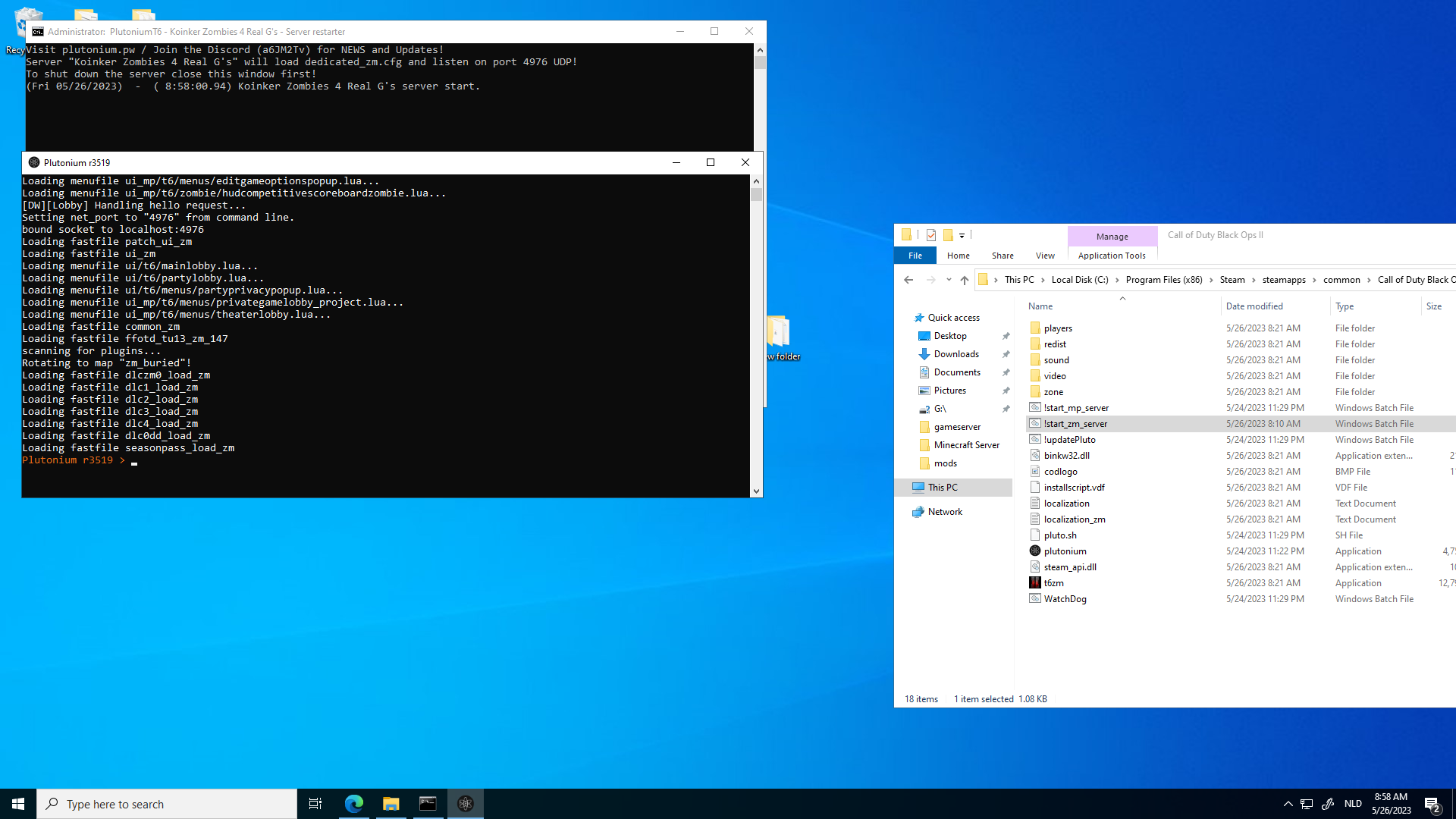
Task: Click the Up one level arrow
Action: [x=965, y=280]
